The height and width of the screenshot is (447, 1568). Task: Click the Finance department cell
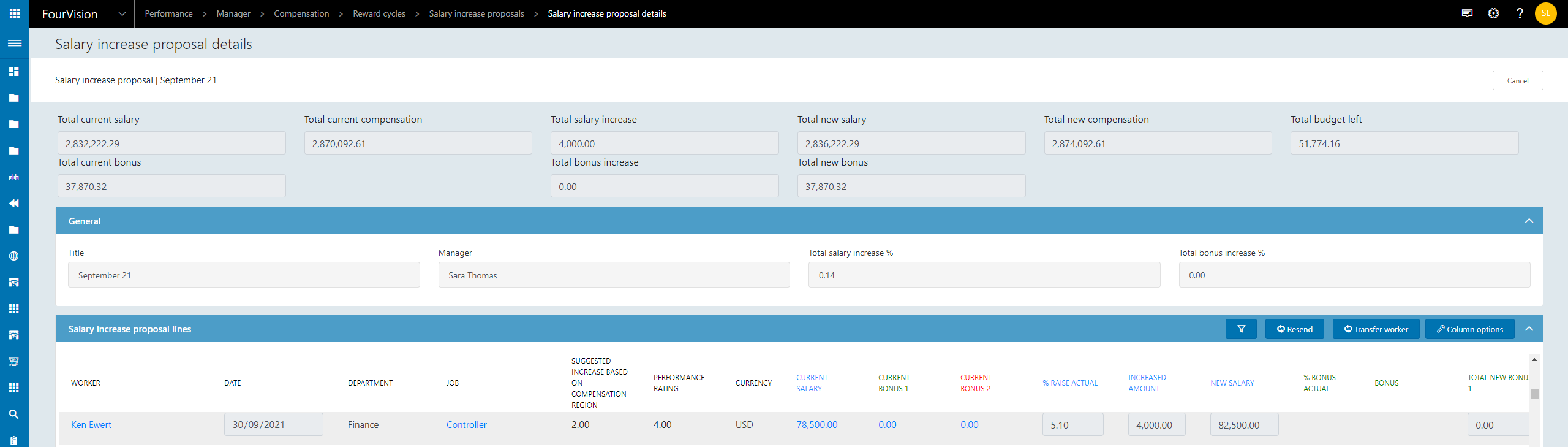(x=363, y=424)
